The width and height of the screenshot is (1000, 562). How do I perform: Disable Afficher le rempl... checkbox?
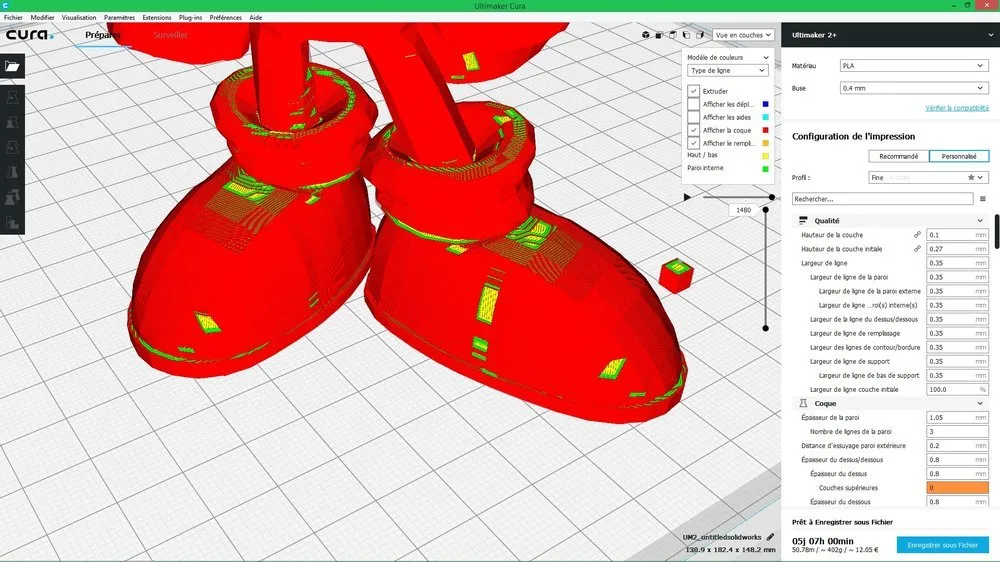click(693, 143)
